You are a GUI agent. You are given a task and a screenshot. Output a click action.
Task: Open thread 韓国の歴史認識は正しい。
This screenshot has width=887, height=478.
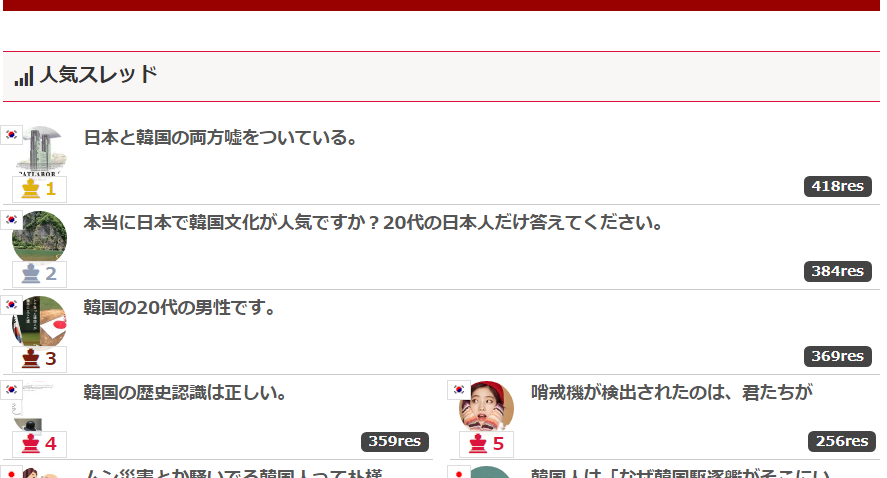tap(185, 392)
